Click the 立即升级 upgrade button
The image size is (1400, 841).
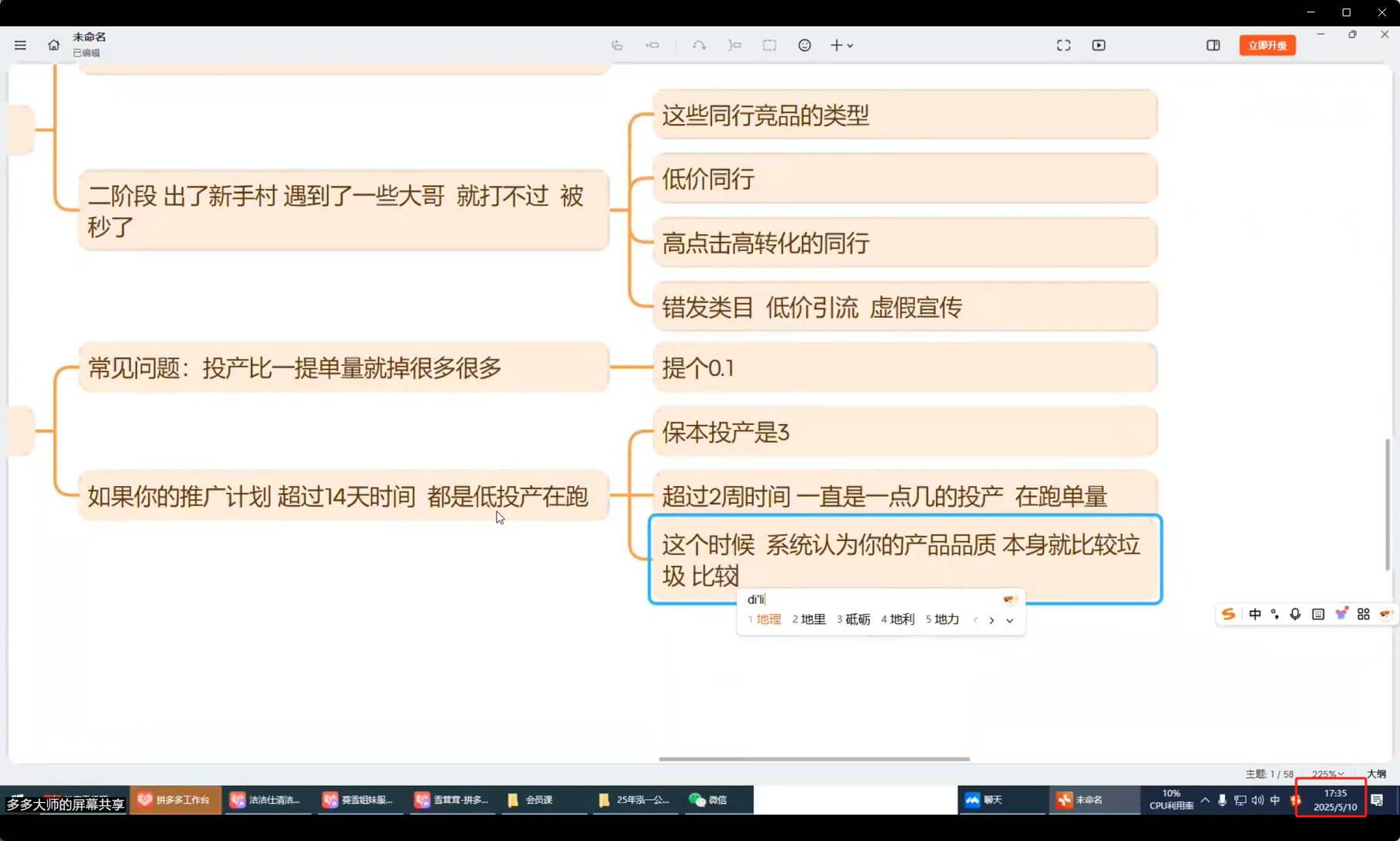pos(1267,46)
